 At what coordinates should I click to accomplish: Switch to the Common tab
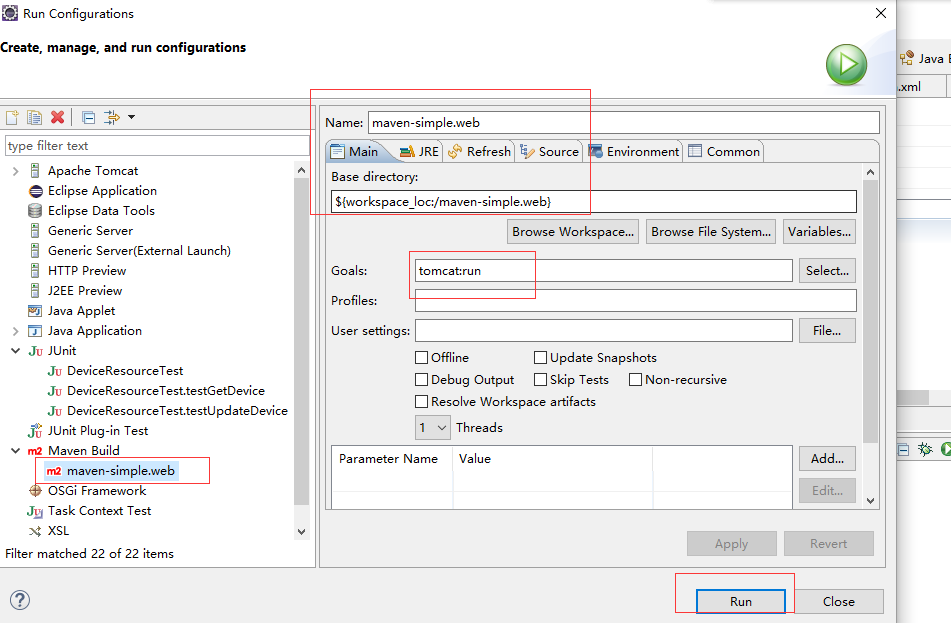pos(724,152)
